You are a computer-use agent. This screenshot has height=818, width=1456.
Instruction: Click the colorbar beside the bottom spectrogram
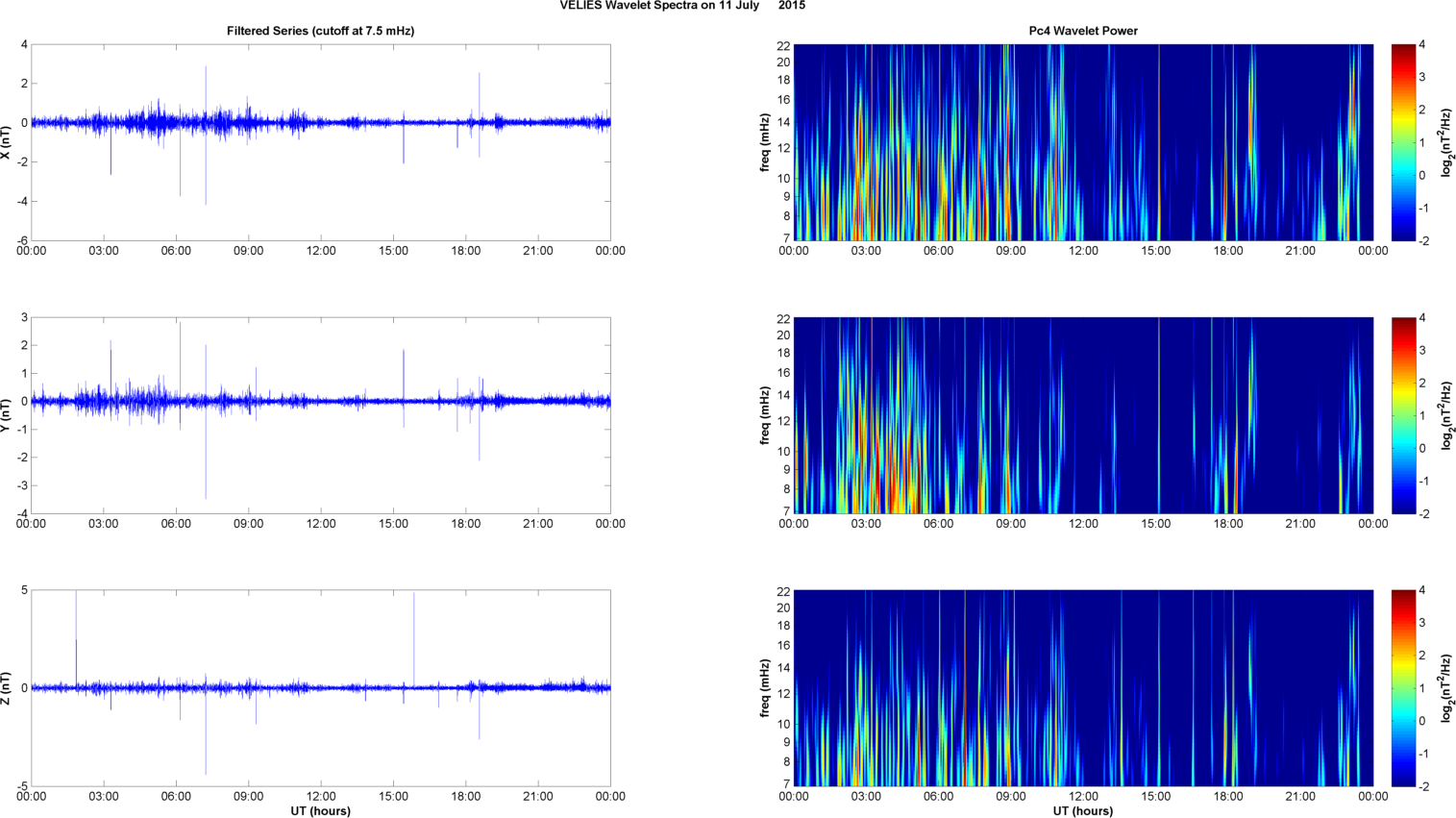[1403, 688]
